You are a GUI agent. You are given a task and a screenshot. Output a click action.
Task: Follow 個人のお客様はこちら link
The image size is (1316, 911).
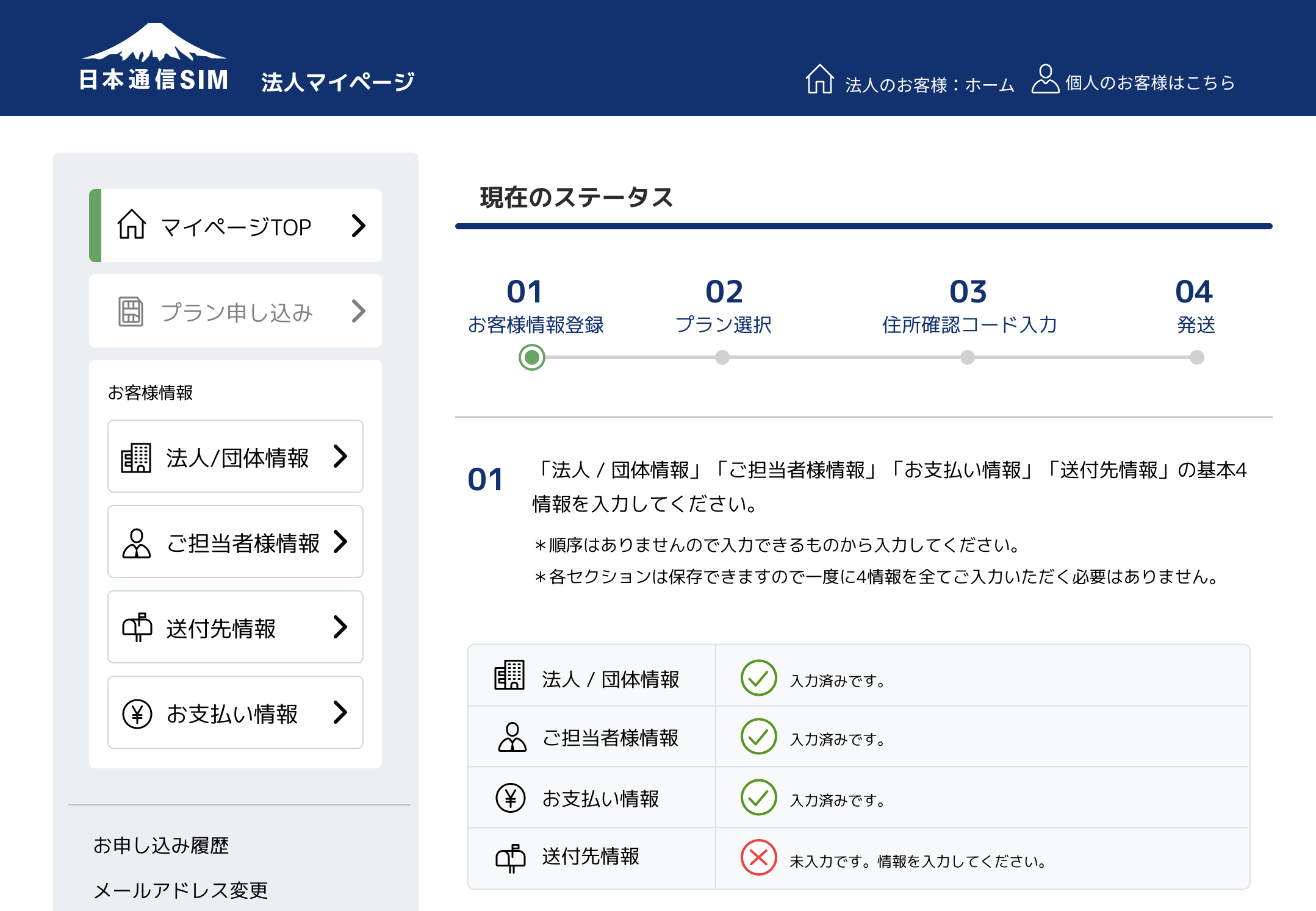click(1150, 82)
